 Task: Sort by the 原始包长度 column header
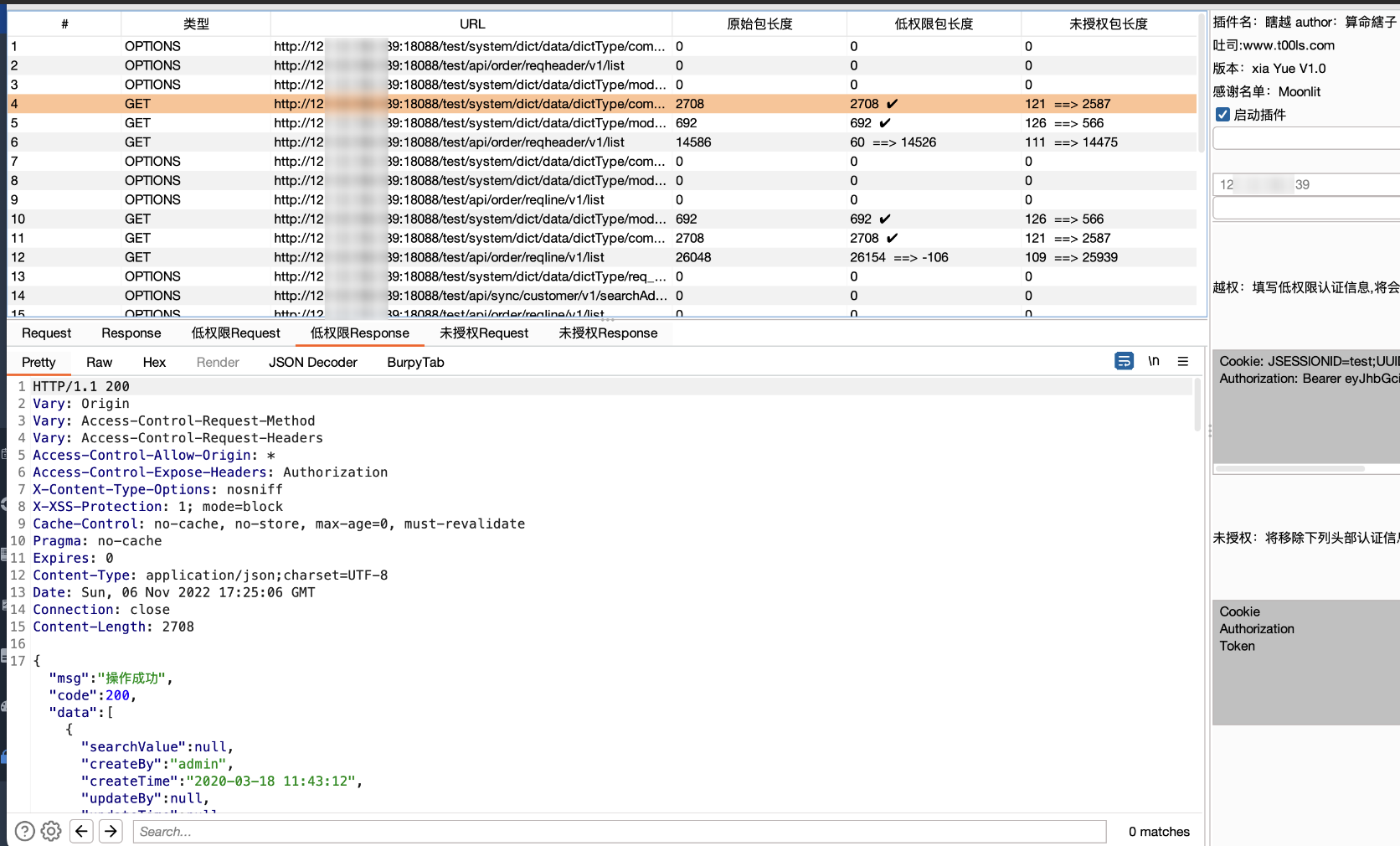pyautogui.click(x=759, y=24)
